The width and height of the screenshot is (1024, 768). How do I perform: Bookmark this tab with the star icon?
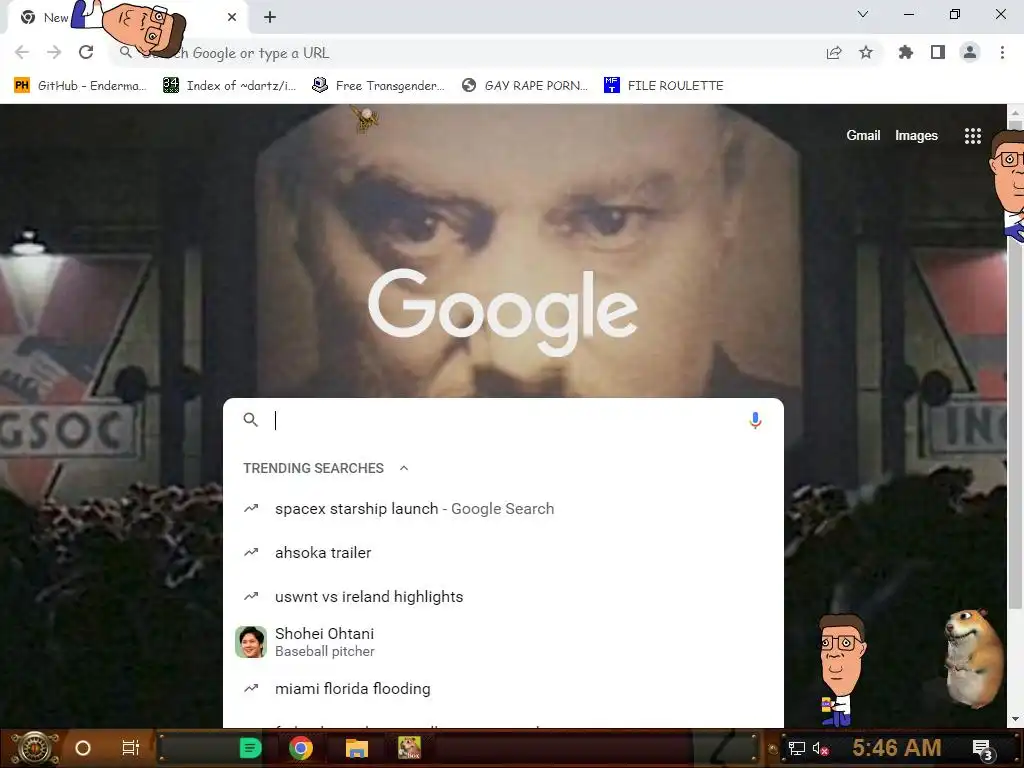coord(866,52)
